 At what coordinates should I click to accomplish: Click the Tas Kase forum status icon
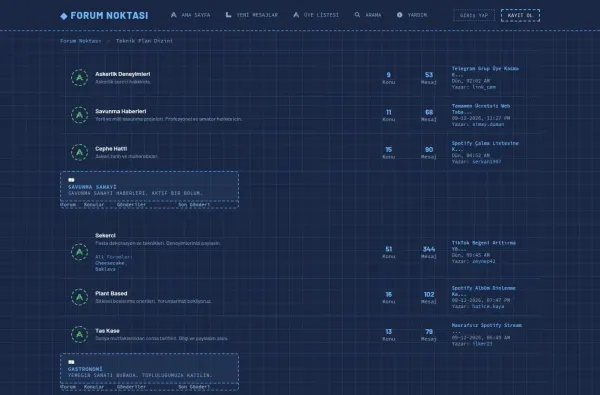click(x=80, y=334)
